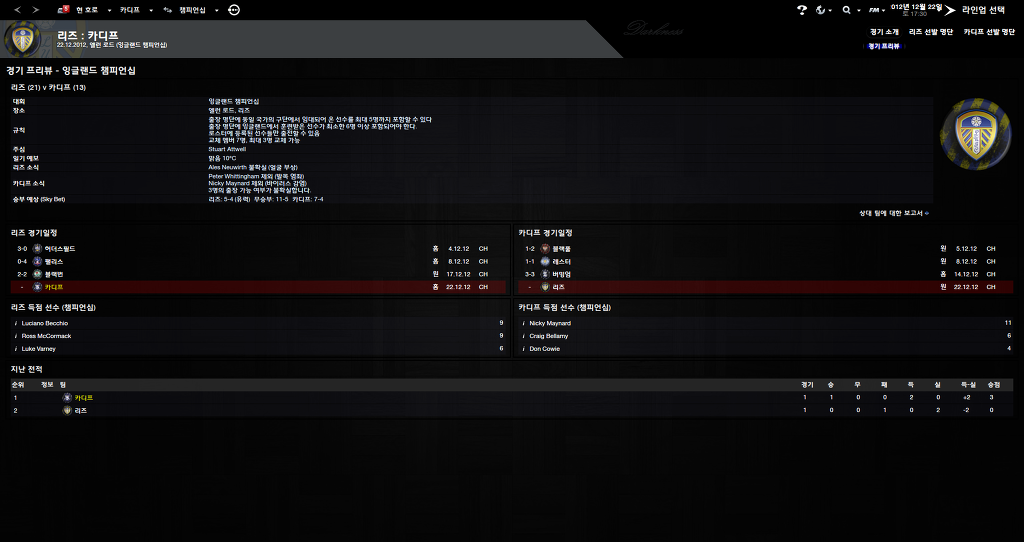Open the inbox icon with red badge

63,10
